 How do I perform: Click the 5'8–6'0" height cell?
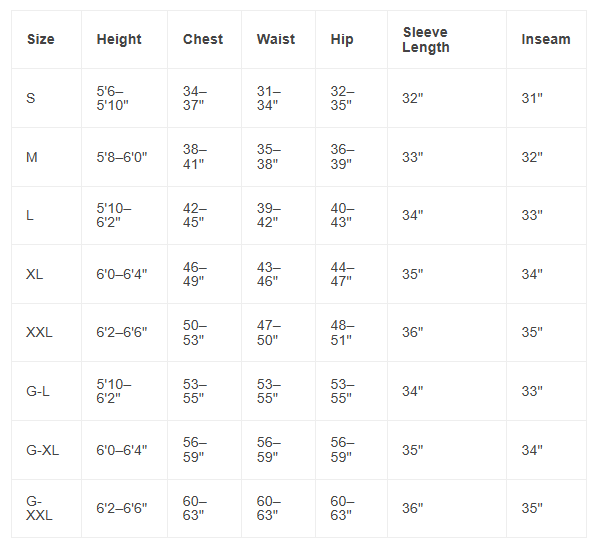[121, 157]
